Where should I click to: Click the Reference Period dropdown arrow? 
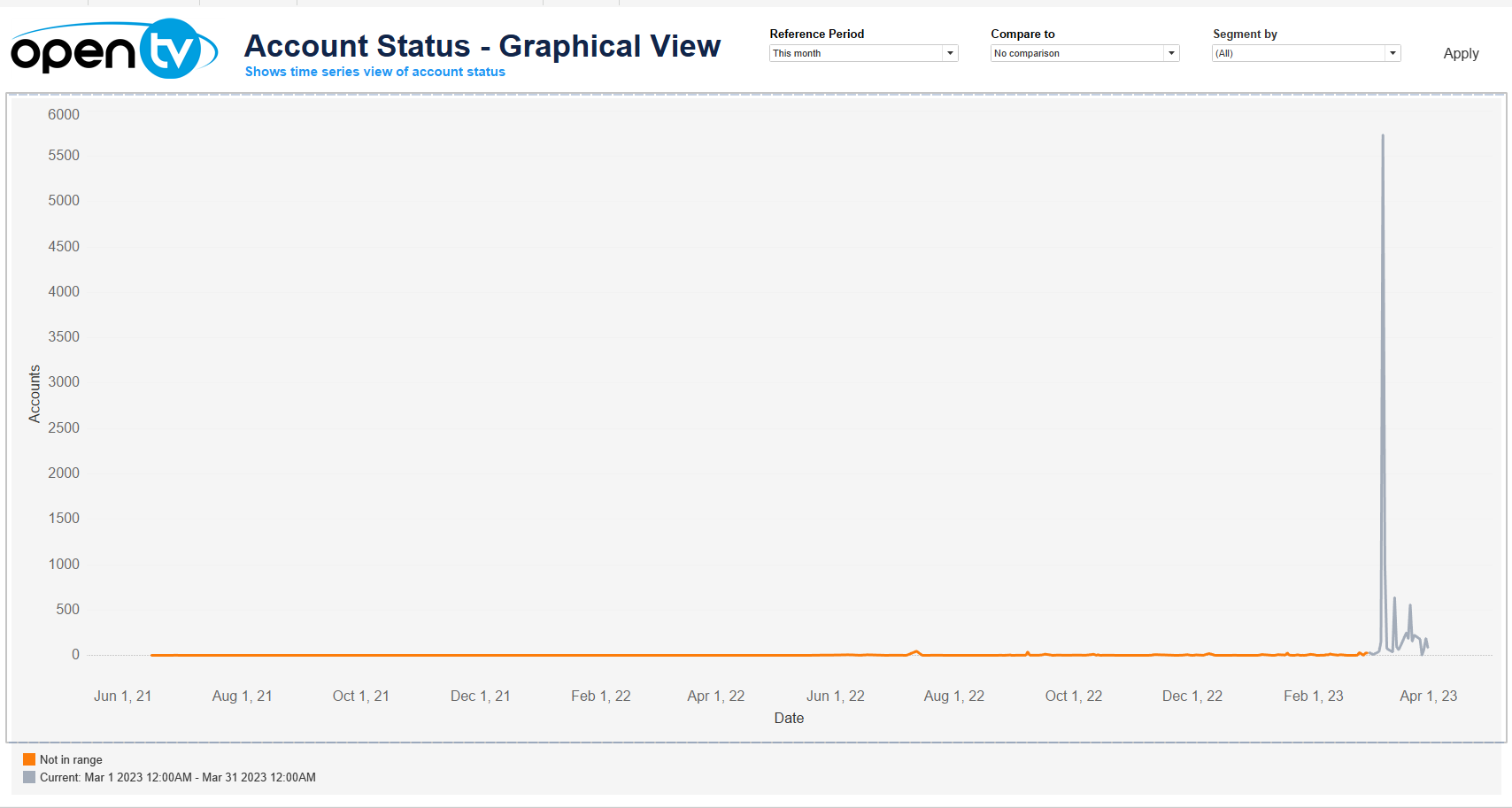click(x=950, y=53)
